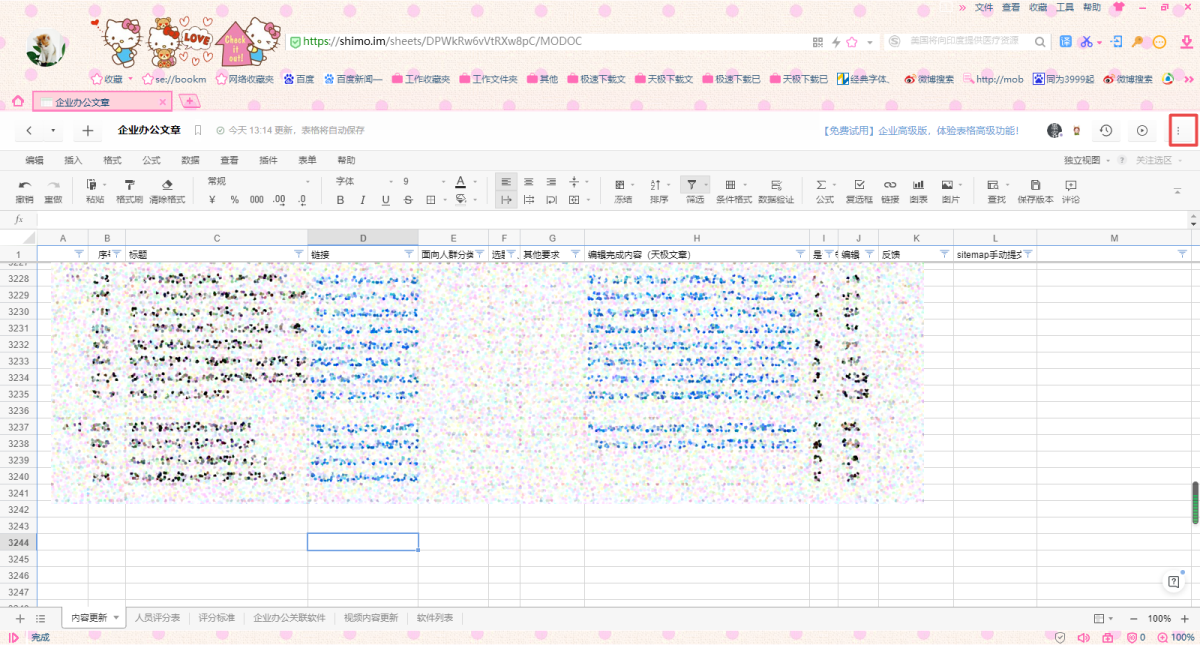Open the filter dropdown in 标题 column header
The height and width of the screenshot is (645, 1200).
click(x=299, y=254)
